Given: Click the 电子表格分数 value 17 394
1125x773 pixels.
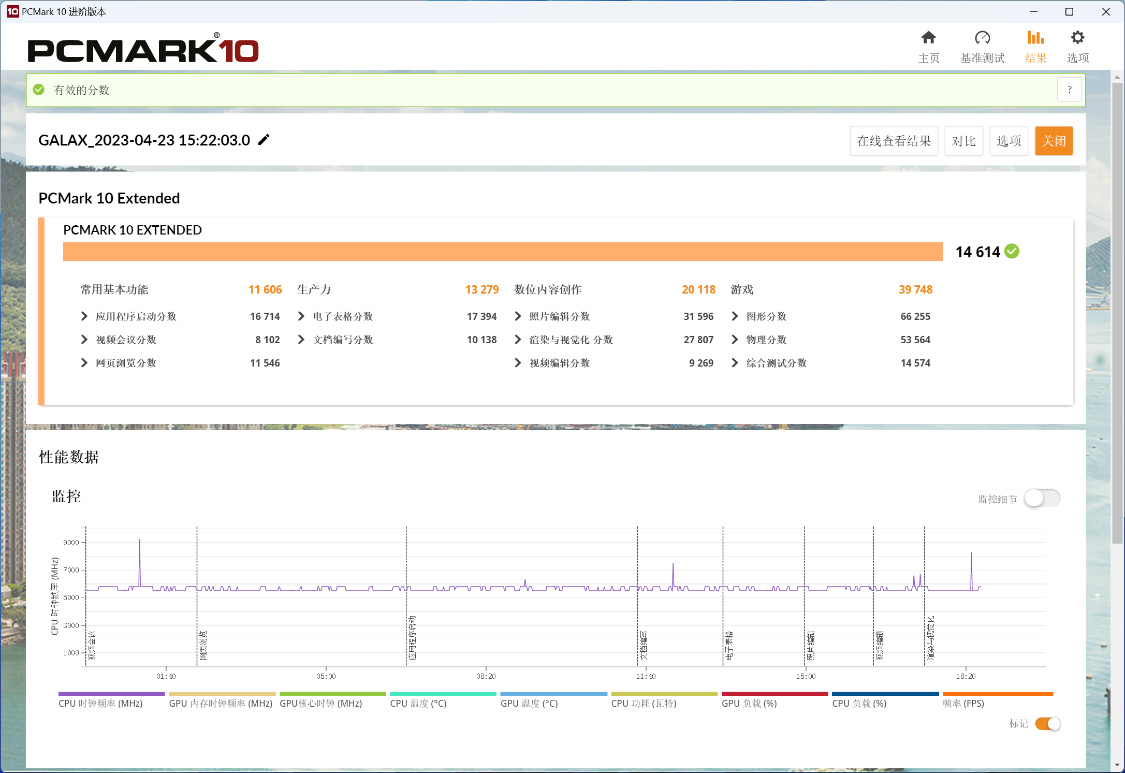Looking at the screenshot, I should [481, 317].
